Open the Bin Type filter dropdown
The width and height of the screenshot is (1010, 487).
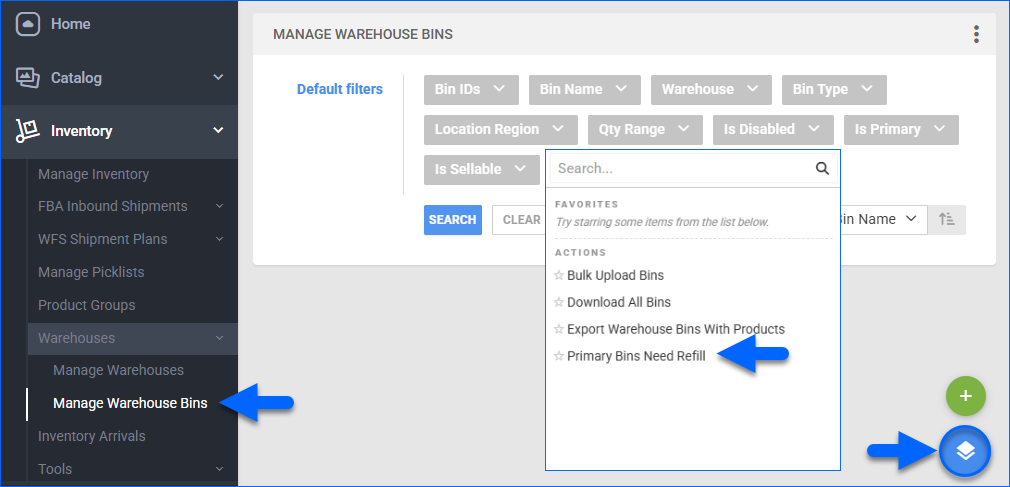pos(833,89)
